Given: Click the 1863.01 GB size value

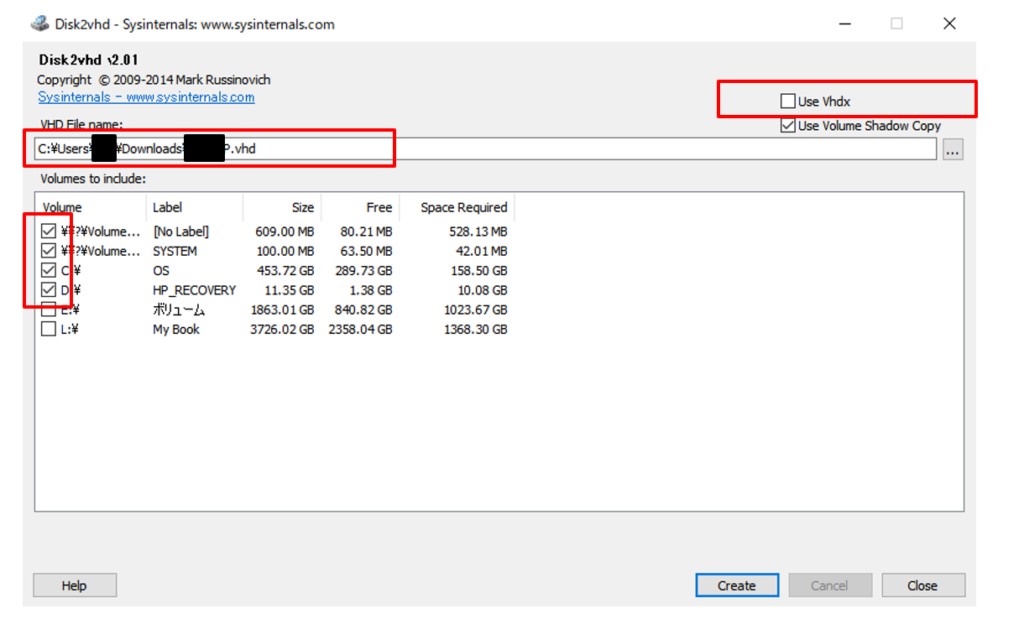Looking at the screenshot, I should point(282,310).
